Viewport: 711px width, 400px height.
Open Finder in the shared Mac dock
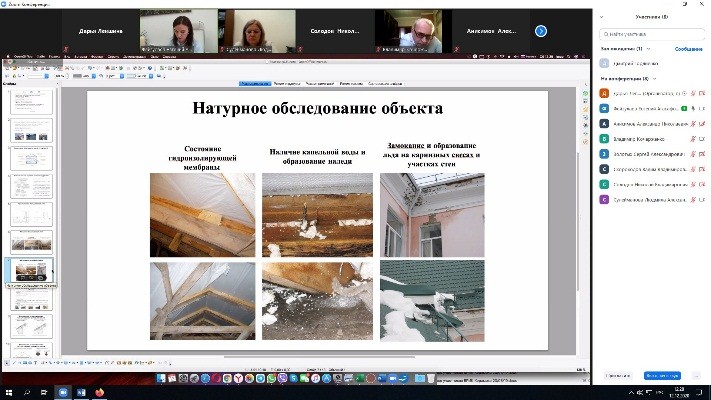pyautogui.click(x=161, y=378)
